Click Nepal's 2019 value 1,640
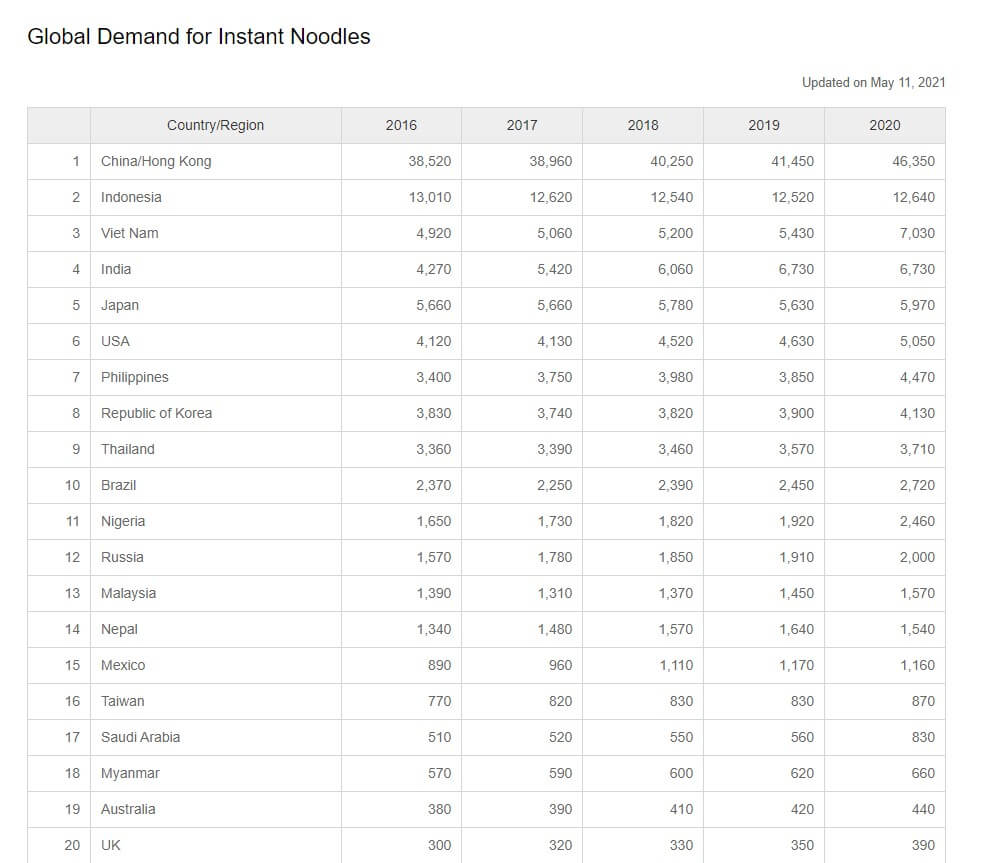 (x=796, y=629)
